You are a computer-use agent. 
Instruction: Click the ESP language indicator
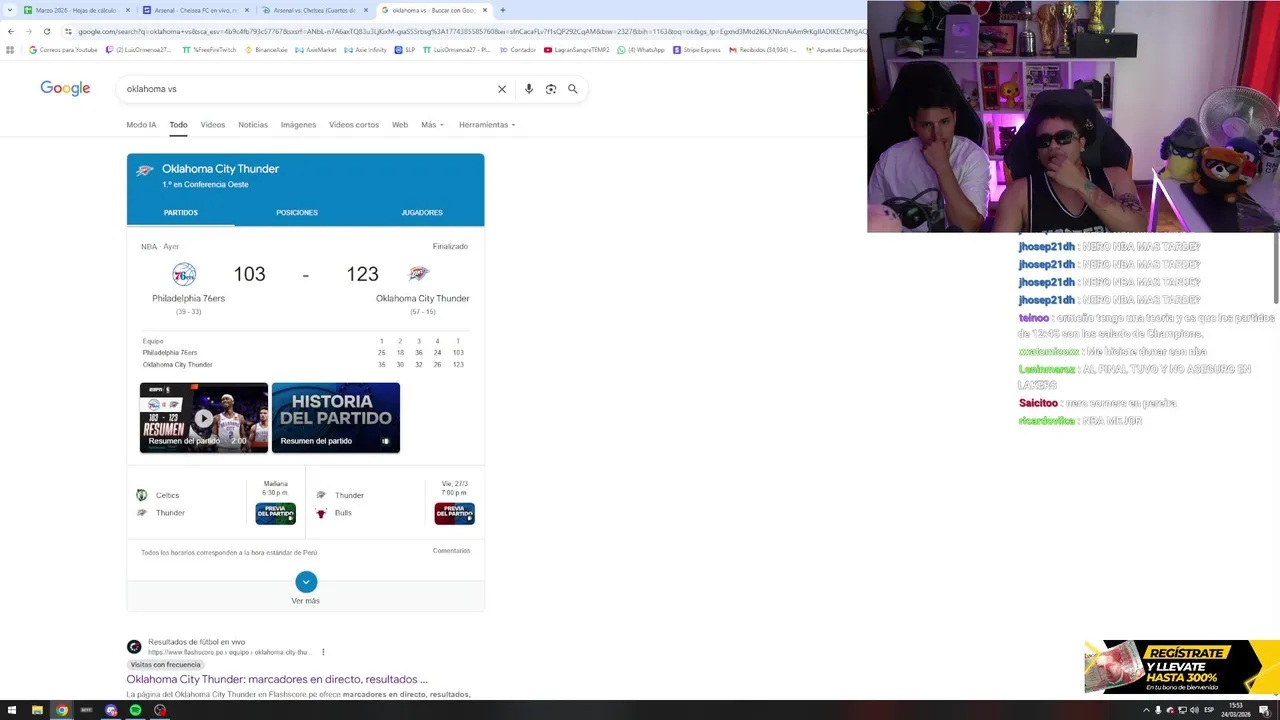point(1209,710)
